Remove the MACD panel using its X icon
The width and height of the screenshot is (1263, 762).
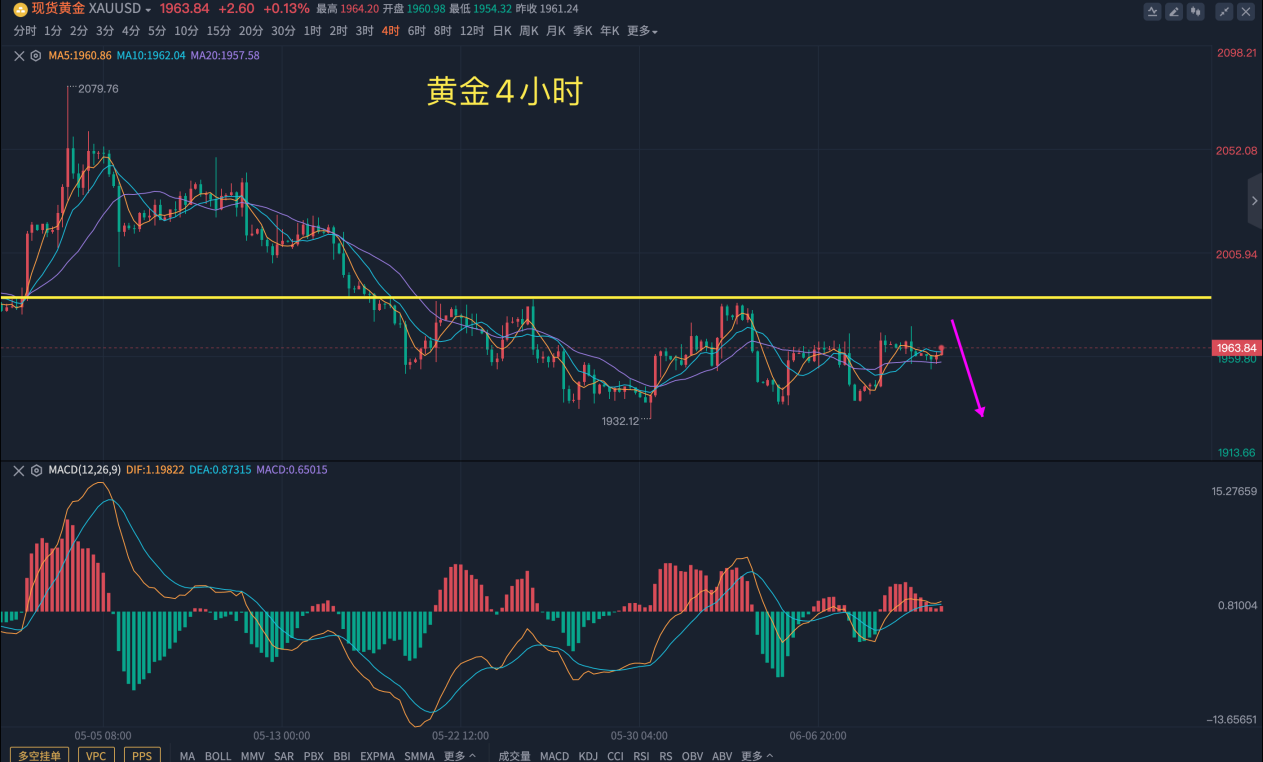19,470
